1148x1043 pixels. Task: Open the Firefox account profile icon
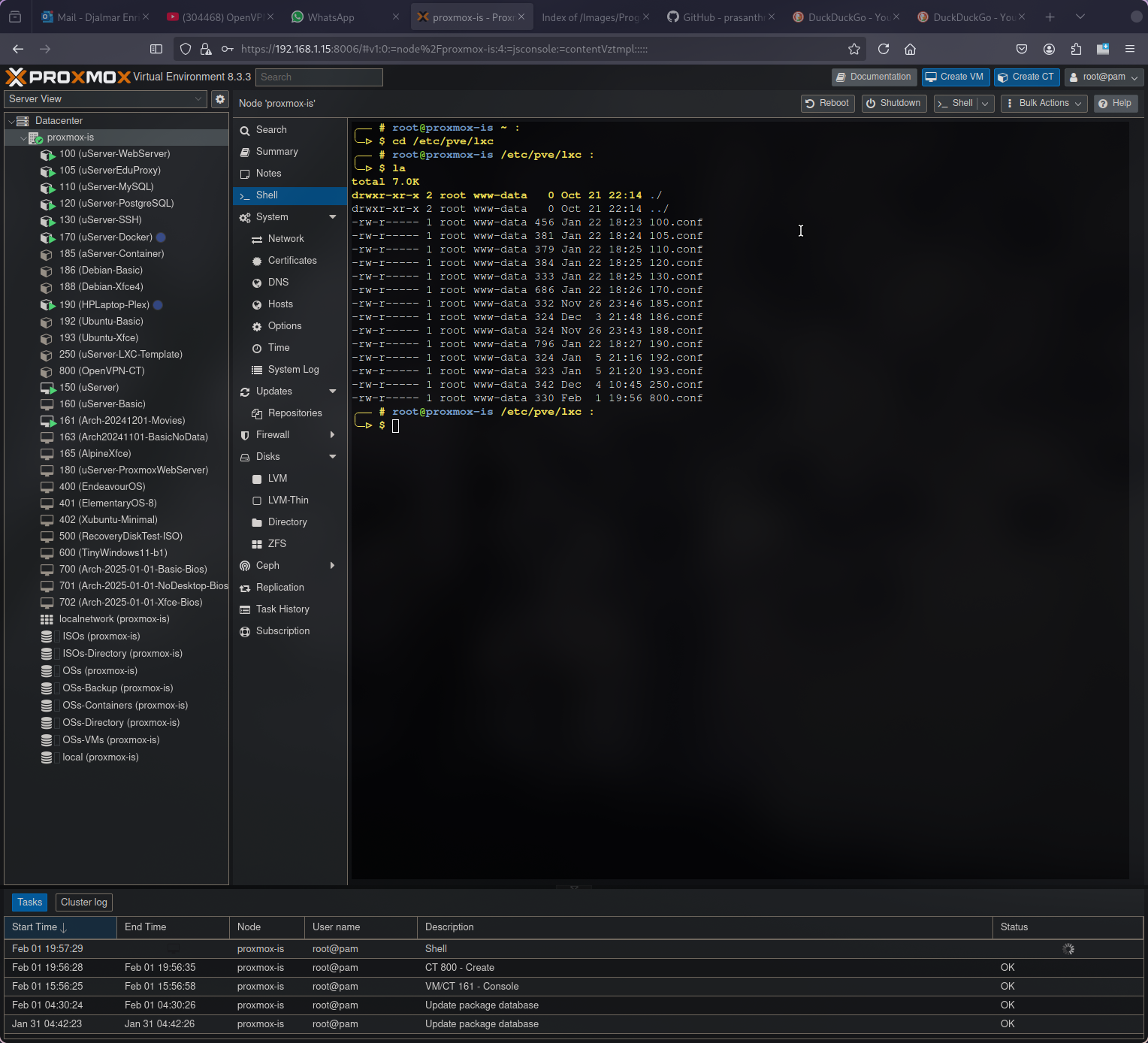coord(1049,49)
